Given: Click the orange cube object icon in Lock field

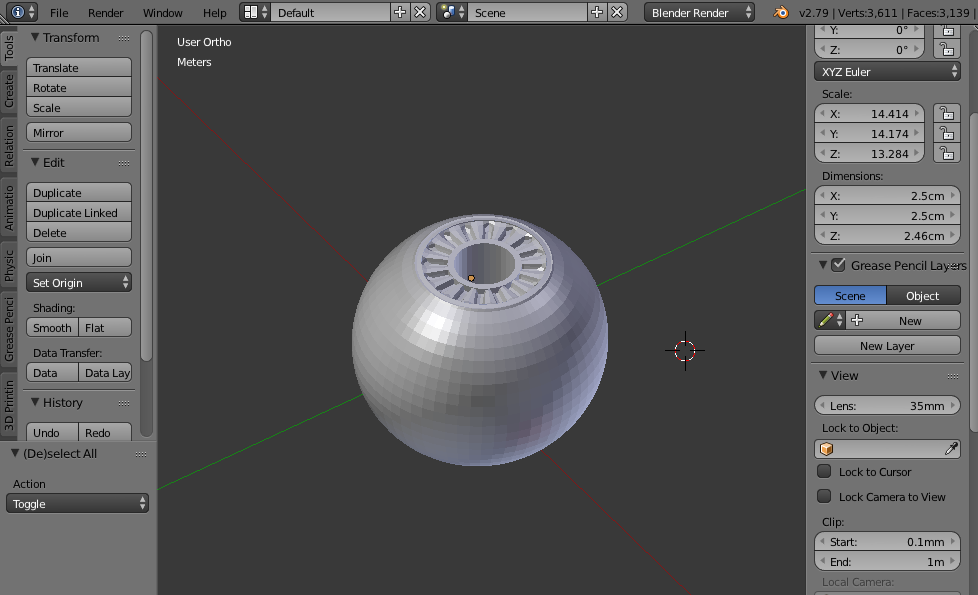Looking at the screenshot, I should click(825, 448).
